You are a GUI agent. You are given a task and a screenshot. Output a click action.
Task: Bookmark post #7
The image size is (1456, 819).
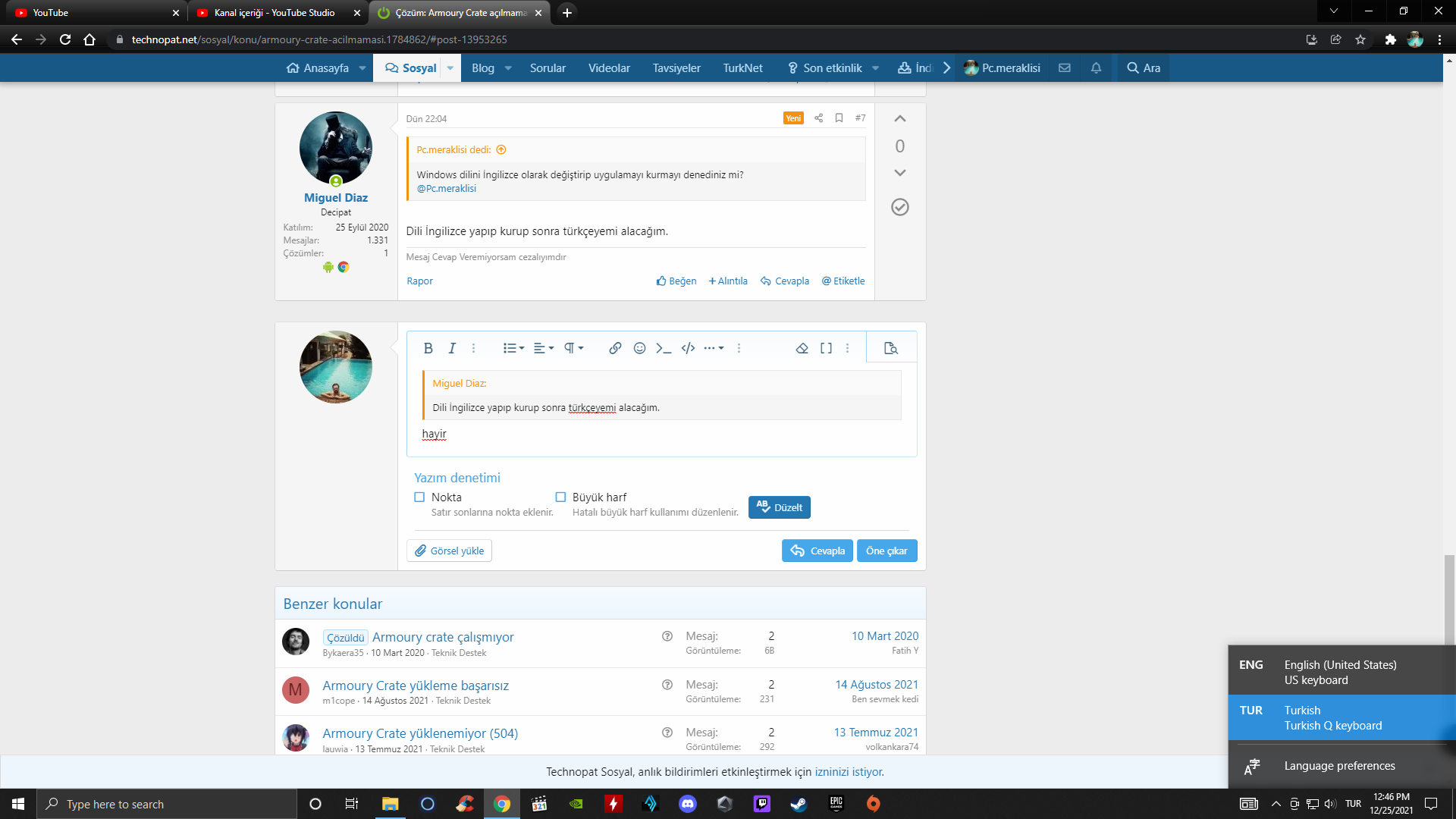pos(839,118)
